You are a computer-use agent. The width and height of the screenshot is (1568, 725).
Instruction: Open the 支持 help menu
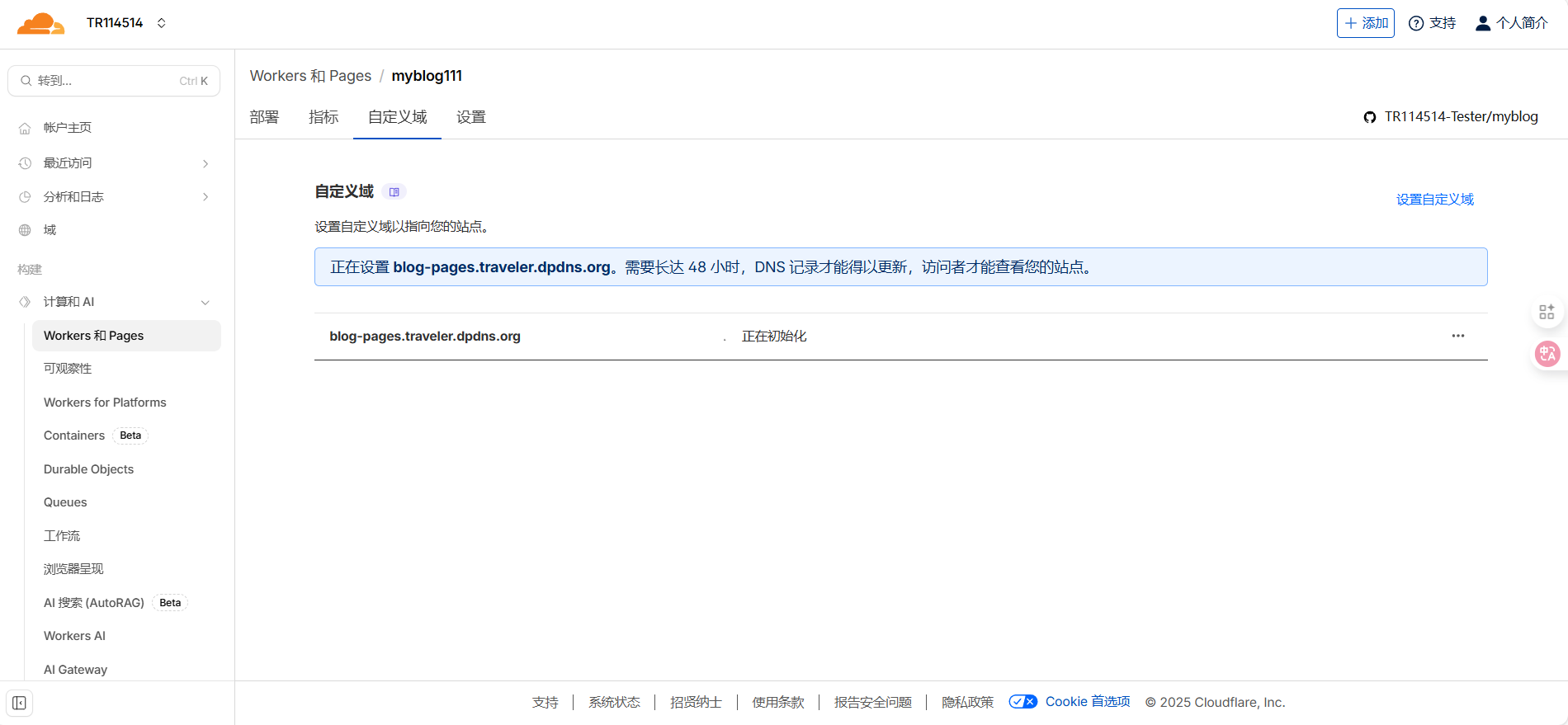click(1432, 23)
